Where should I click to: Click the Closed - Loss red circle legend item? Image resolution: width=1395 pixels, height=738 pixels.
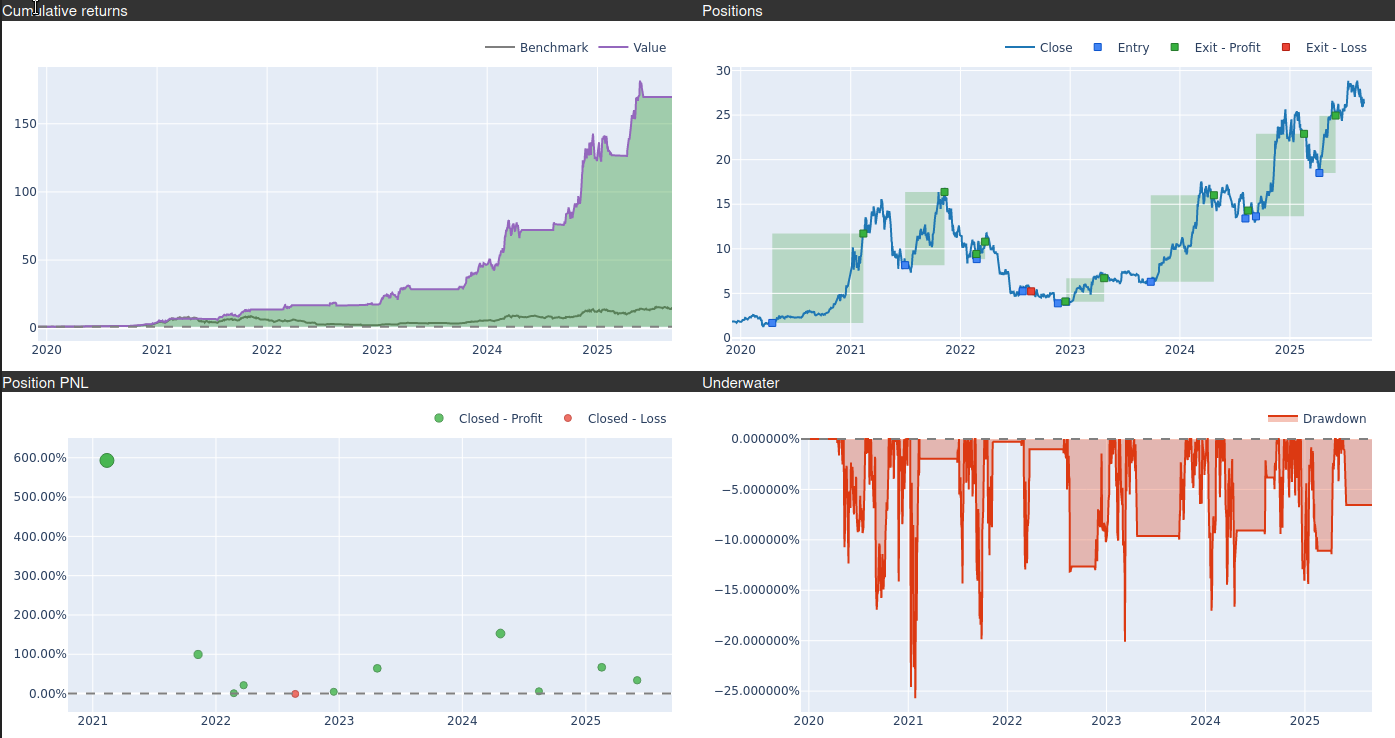click(x=568, y=419)
